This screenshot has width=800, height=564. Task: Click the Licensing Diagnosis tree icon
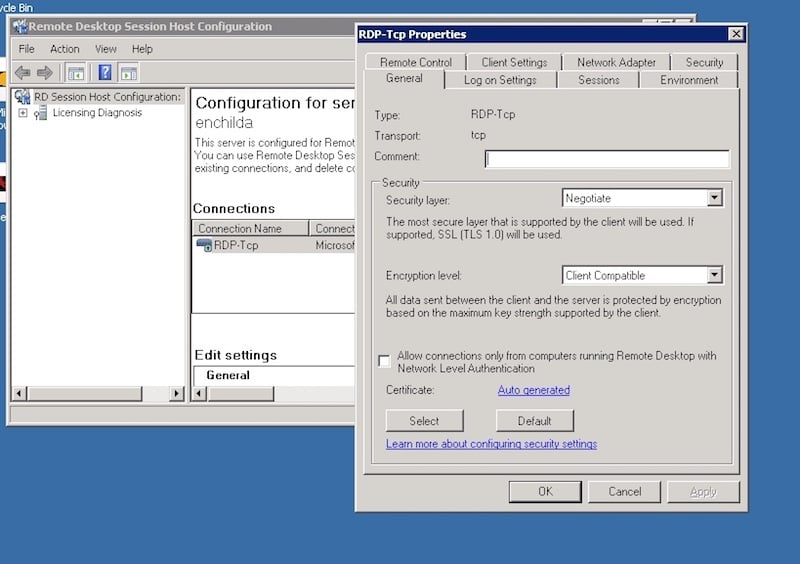tap(40, 113)
